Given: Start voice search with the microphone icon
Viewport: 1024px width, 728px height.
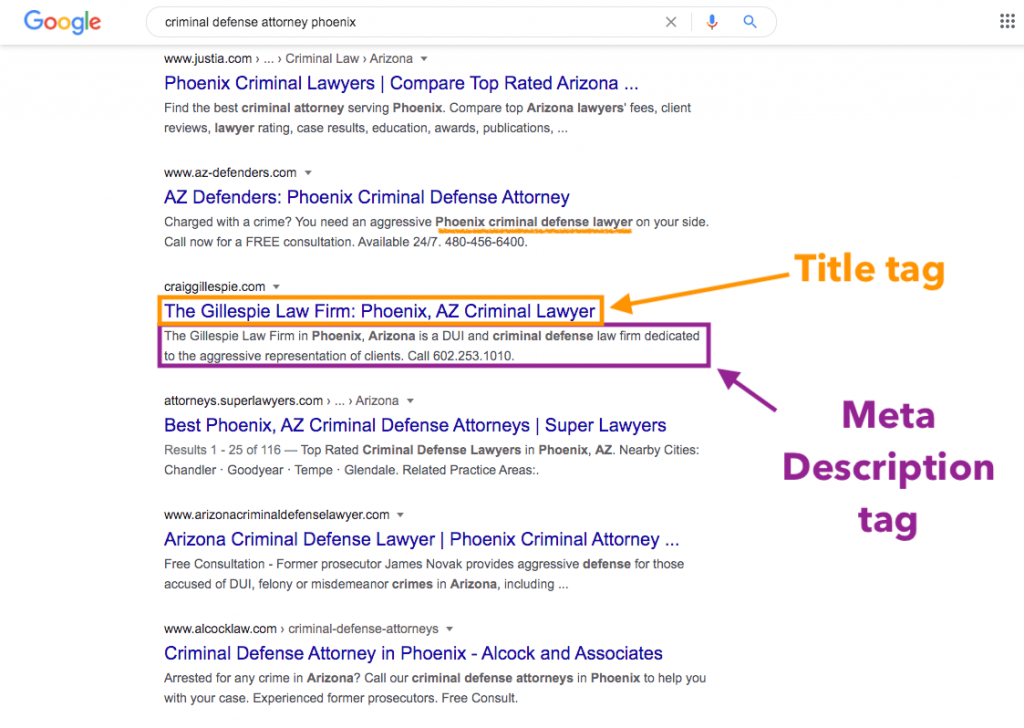Looking at the screenshot, I should click(712, 22).
